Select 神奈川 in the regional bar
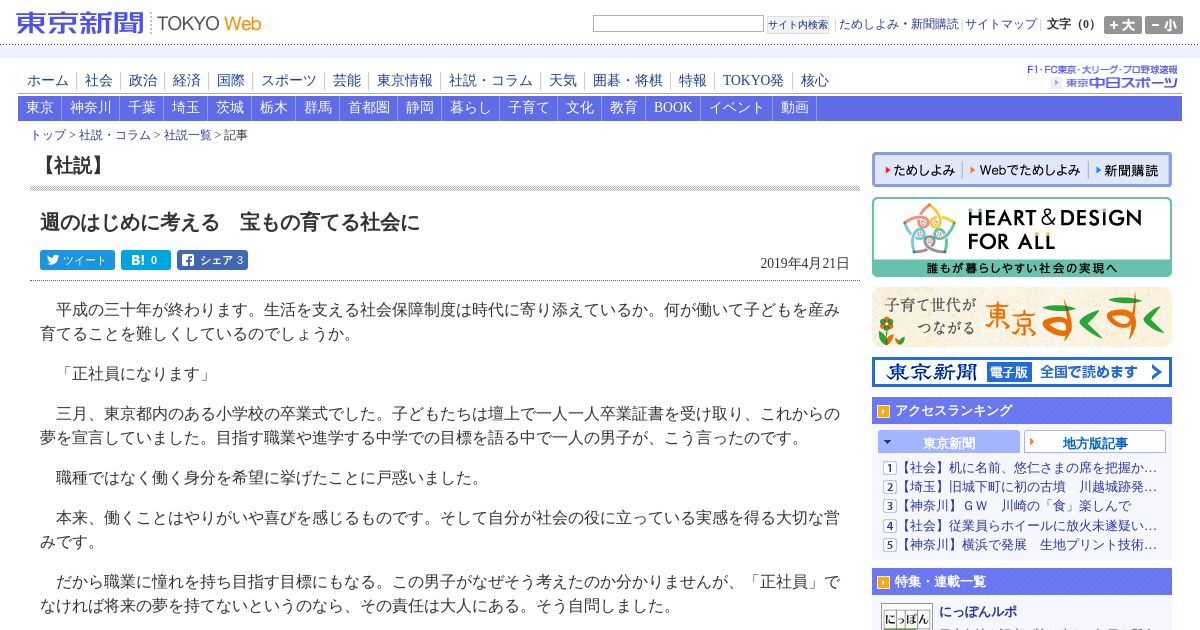The width and height of the screenshot is (1200, 630). 91,108
